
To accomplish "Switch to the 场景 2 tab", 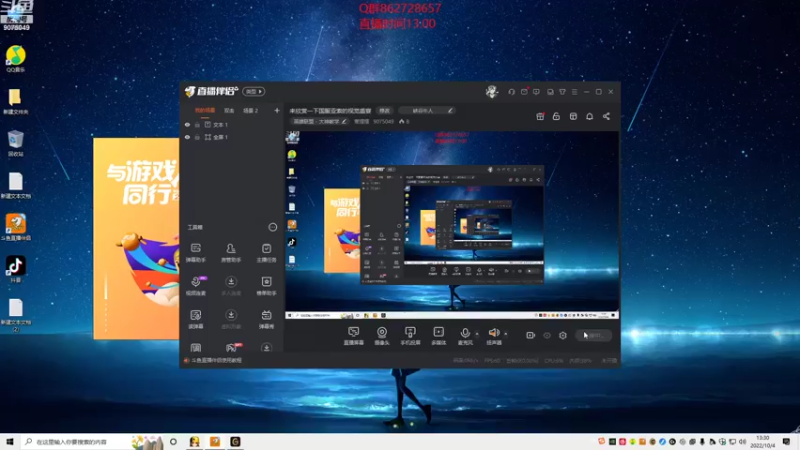I will point(251,110).
